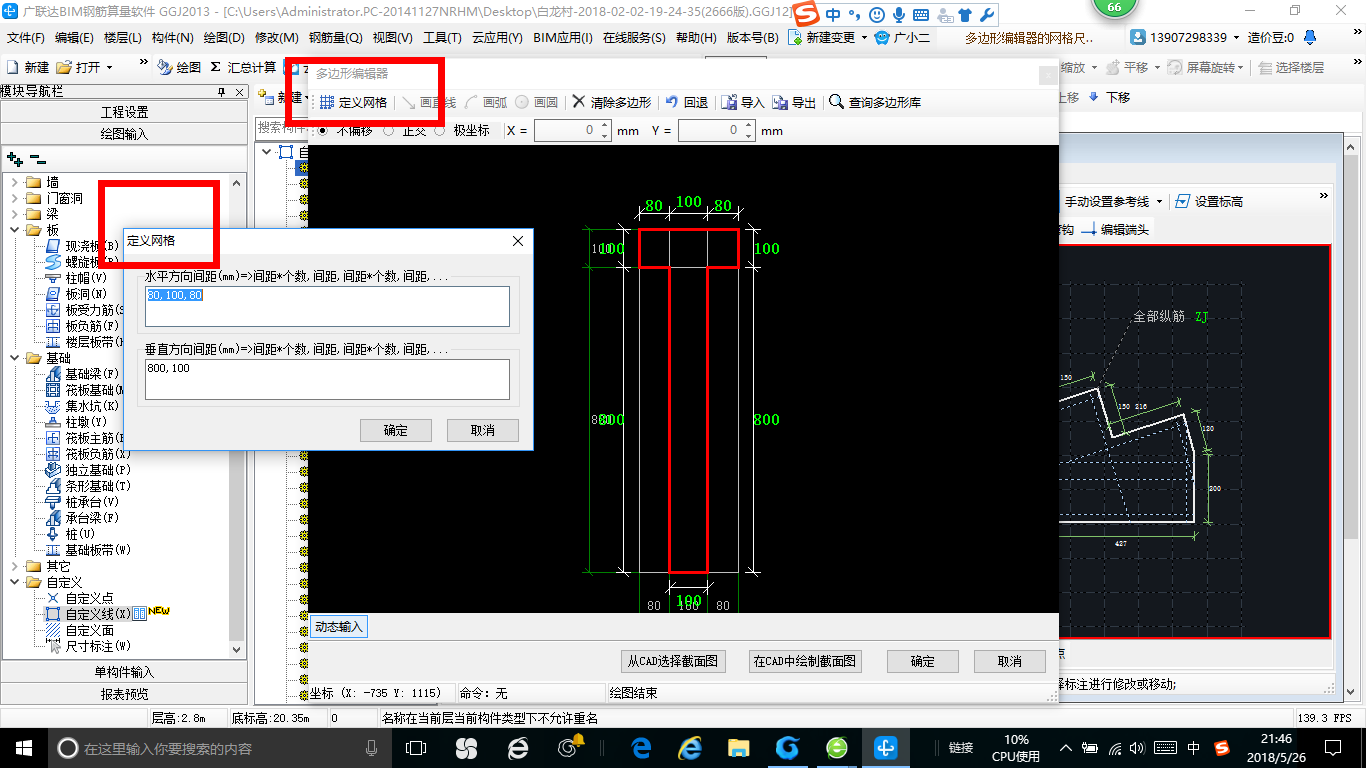This screenshot has width=1366, height=768.
Task: Open the 报表预览 panel tab
Action: (124, 694)
